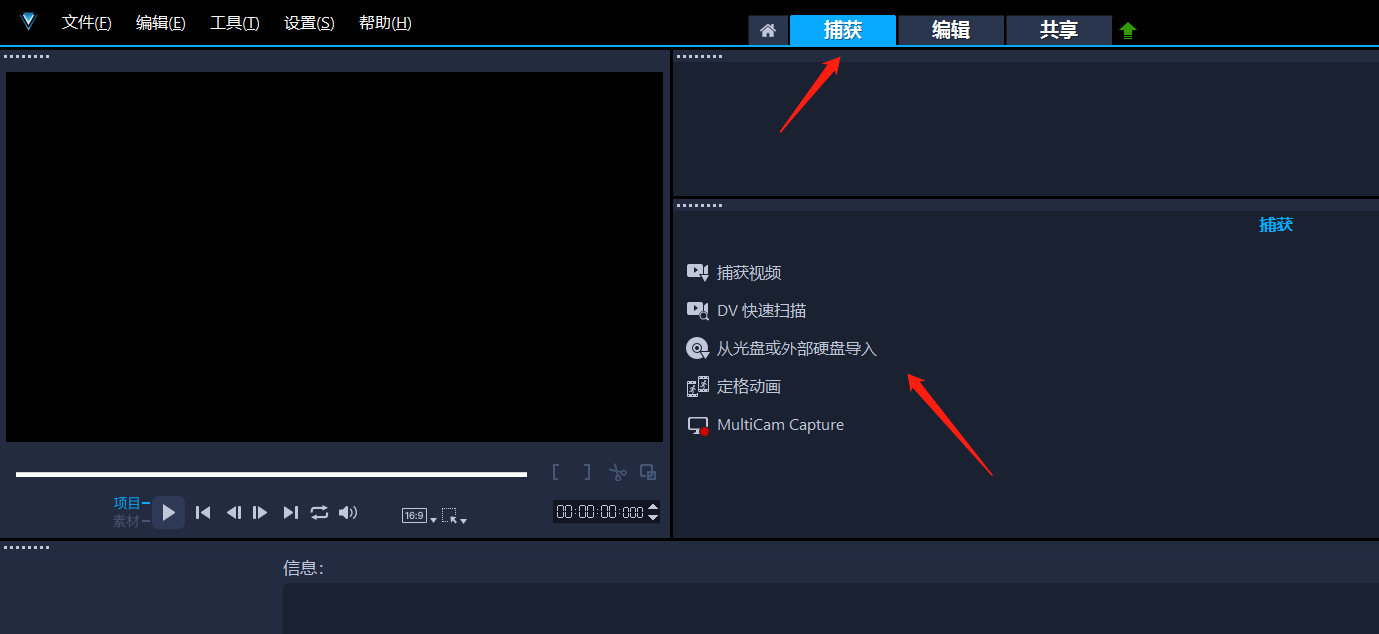
Task: Open the resize/crop mode dropdown
Action: pos(454,516)
